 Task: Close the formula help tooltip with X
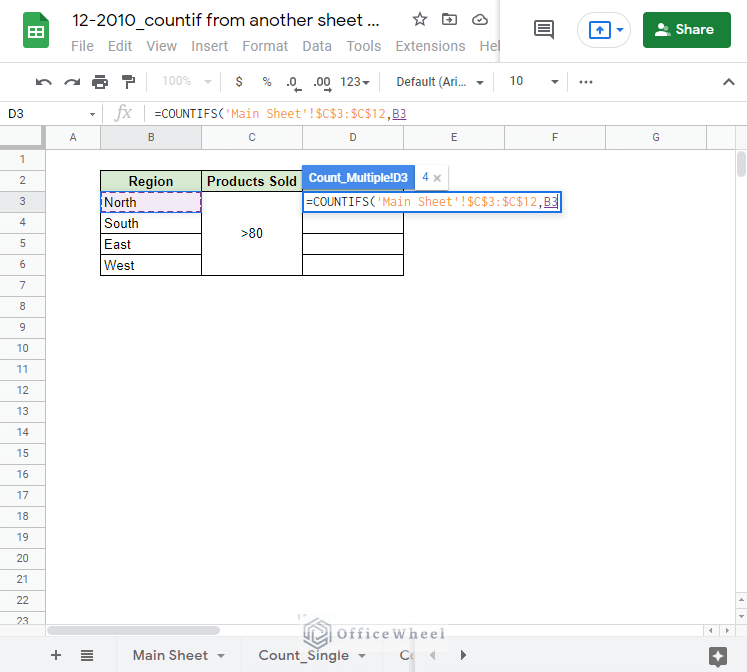(437, 178)
